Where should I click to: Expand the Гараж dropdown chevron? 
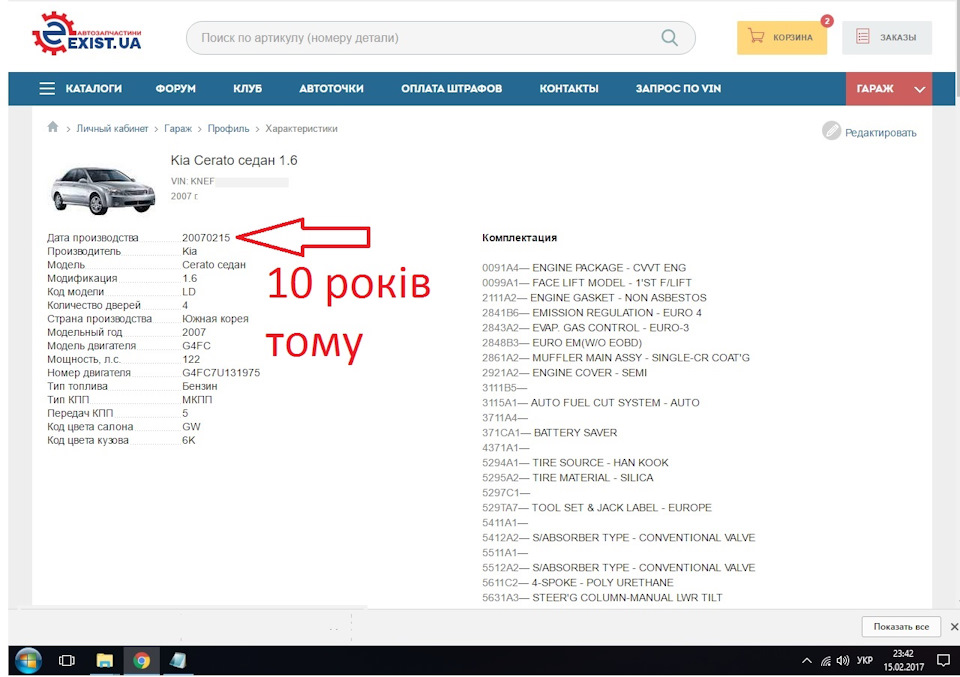[920, 89]
